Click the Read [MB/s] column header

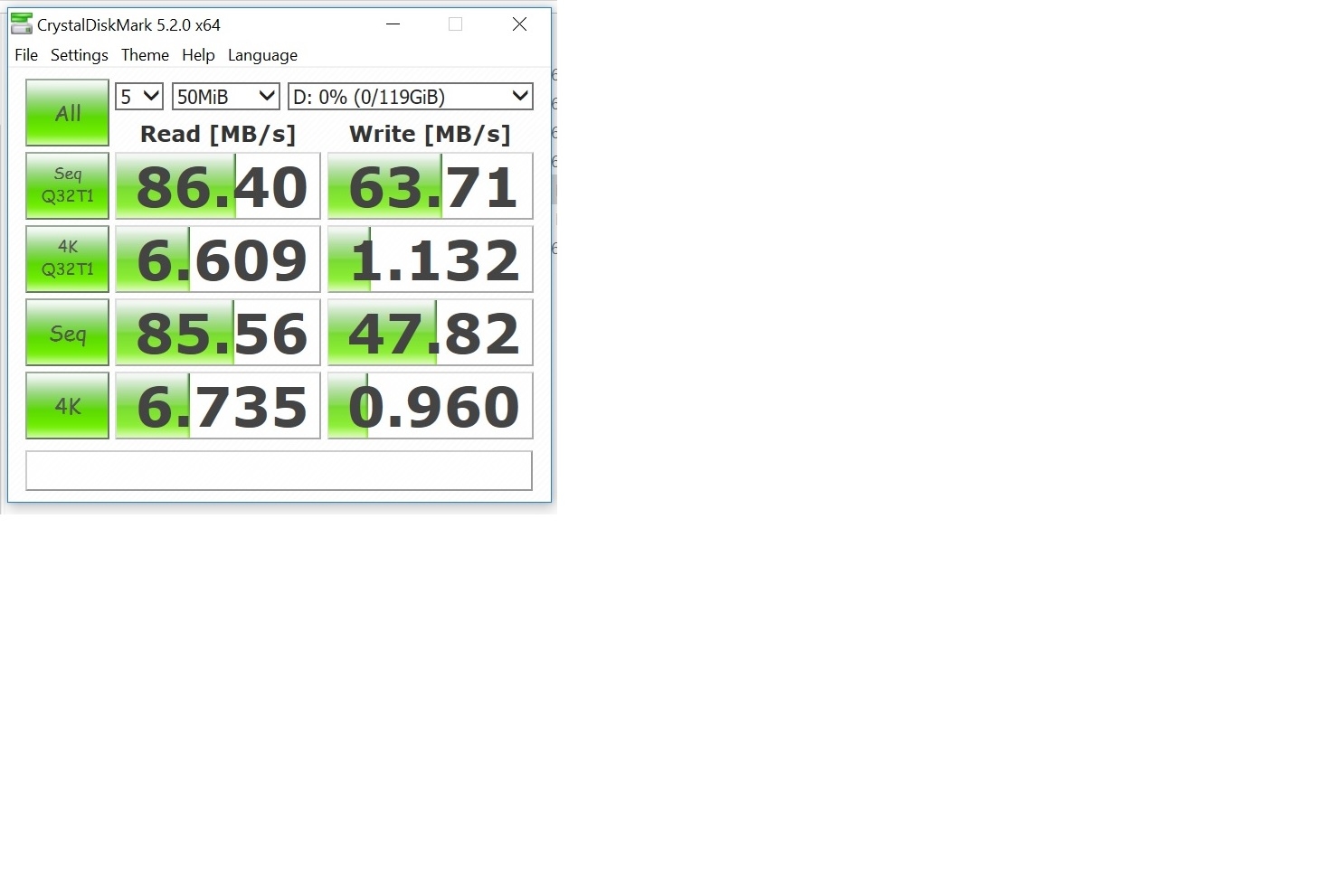coord(218,134)
